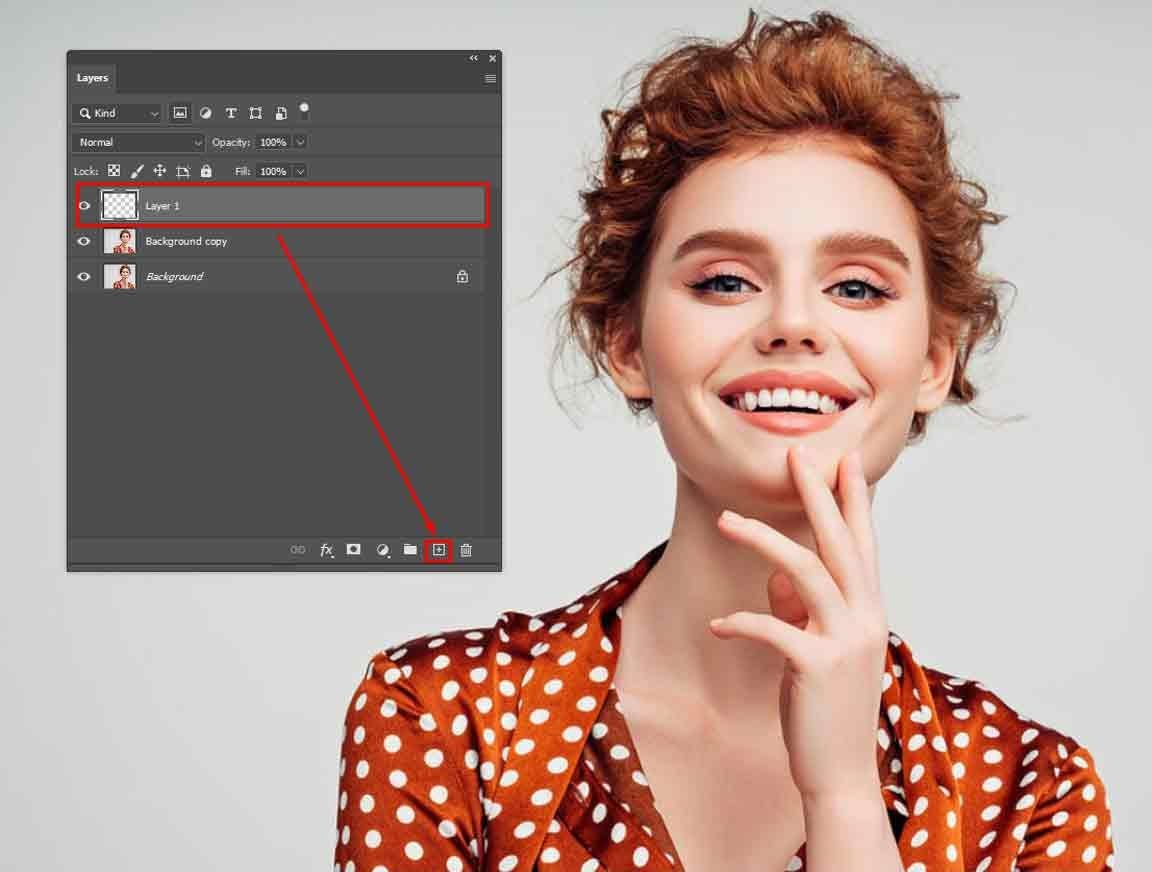The width and height of the screenshot is (1152, 872).
Task: Filter layers by pixel layer icon
Action: click(179, 113)
